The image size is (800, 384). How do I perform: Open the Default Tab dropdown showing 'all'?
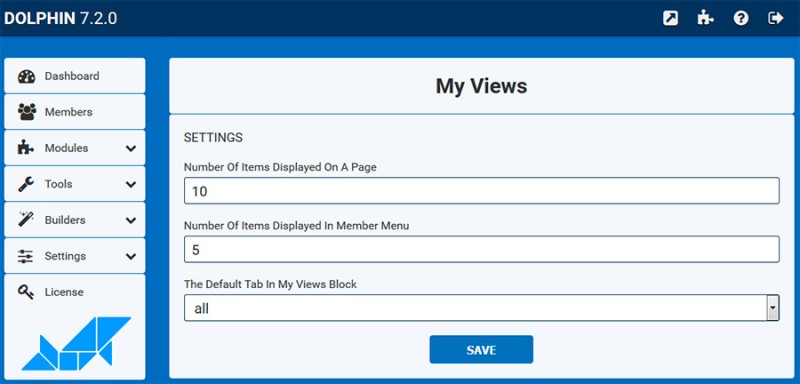click(482, 308)
